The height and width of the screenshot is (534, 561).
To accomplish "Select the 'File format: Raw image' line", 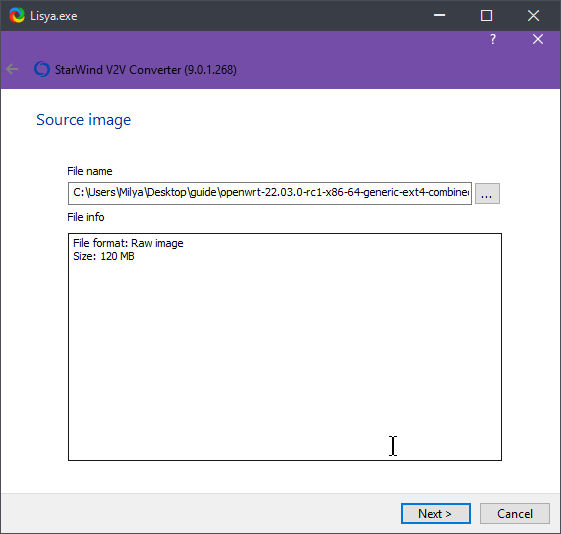I will 128,243.
